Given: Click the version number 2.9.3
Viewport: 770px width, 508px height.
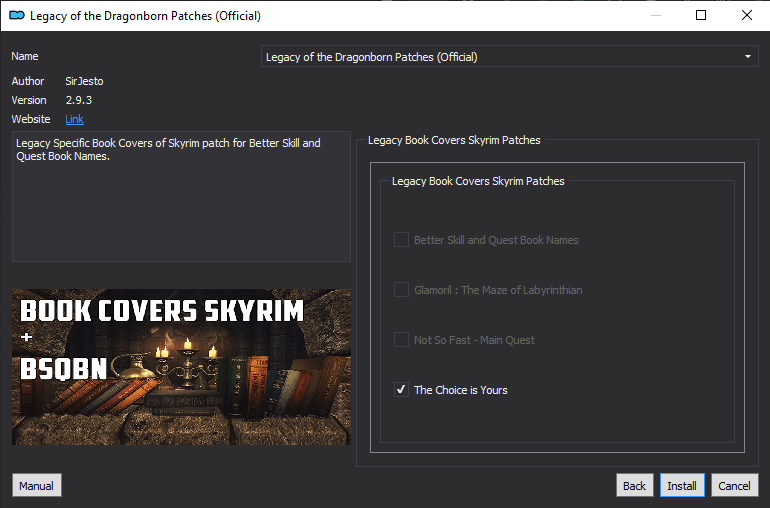Looking at the screenshot, I should 79,100.
